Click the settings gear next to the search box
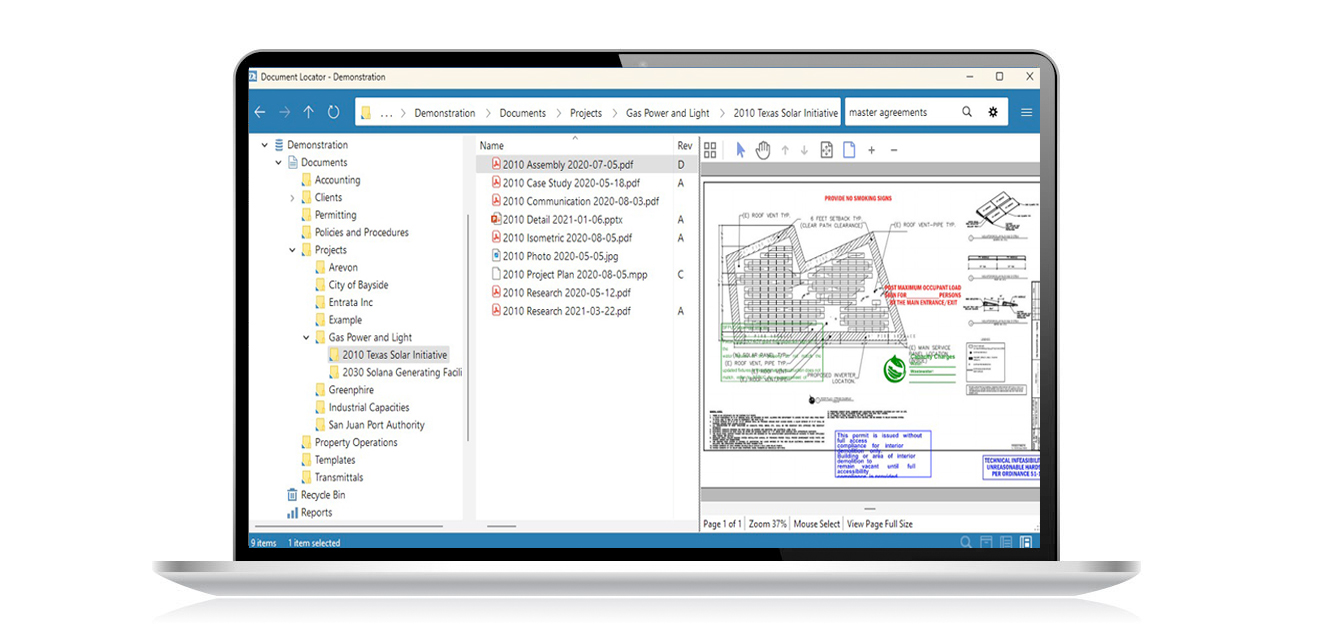Screen dimensions: 1323x631 coord(992,111)
